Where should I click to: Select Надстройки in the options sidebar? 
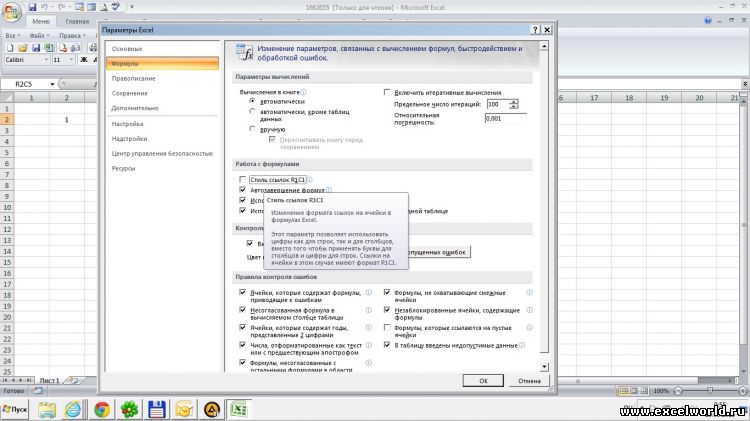pyautogui.click(x=162, y=139)
